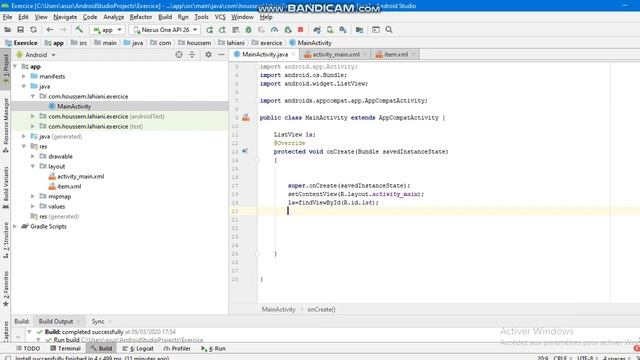Build project with the hammer icon
The image size is (640, 360).
79,30
